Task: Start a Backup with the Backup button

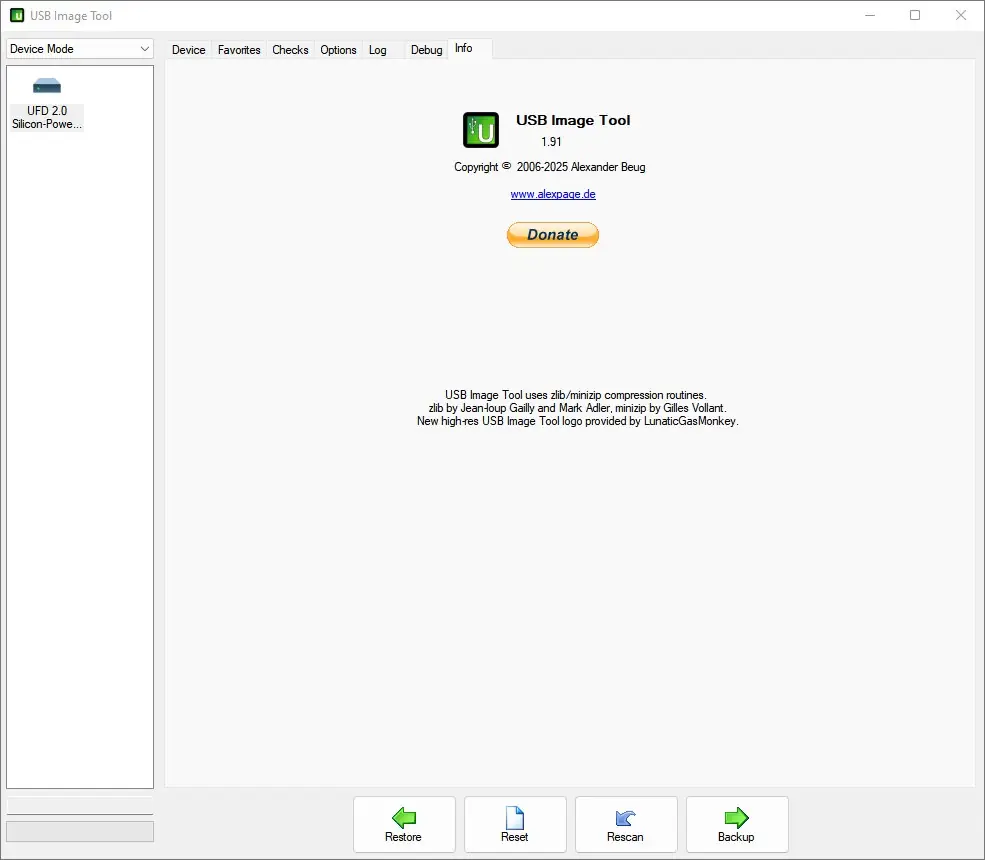Action: [737, 824]
